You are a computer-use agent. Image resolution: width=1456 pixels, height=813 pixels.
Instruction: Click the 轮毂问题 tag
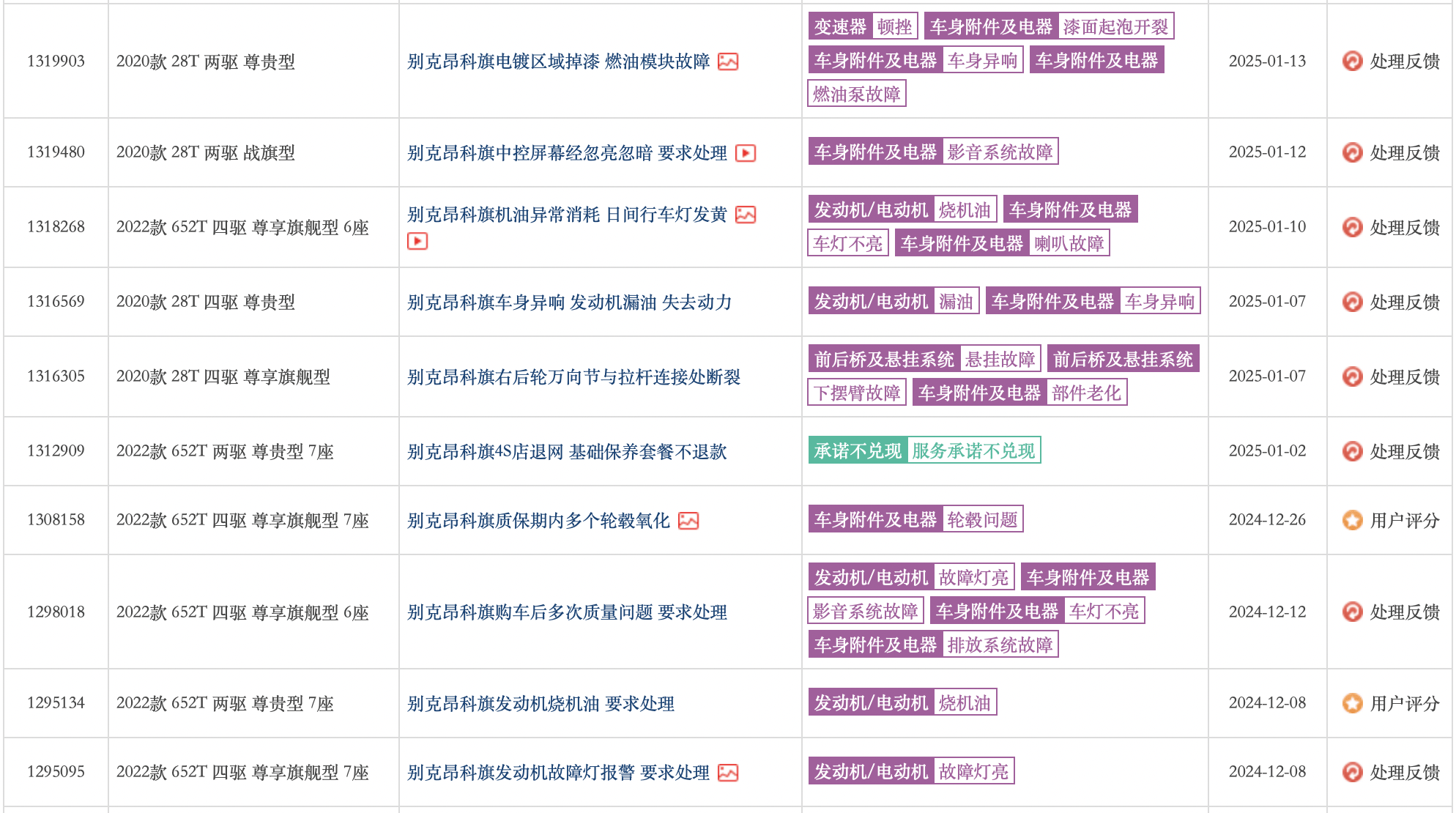(982, 520)
